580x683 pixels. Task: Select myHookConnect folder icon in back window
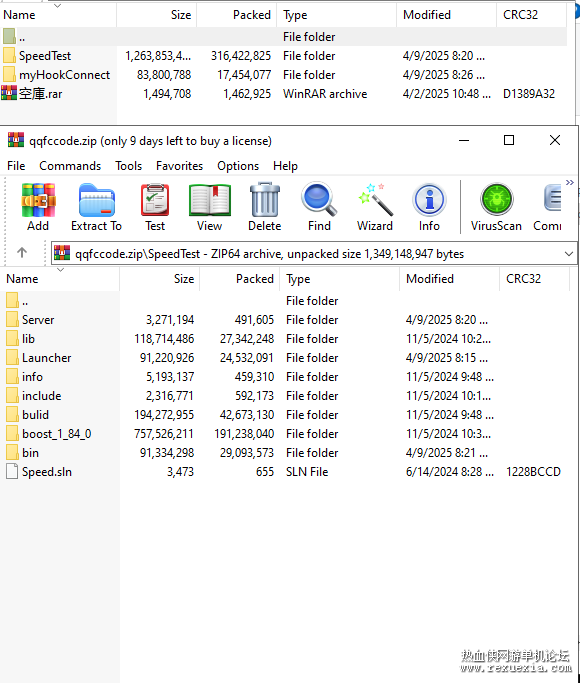click(x=9, y=74)
